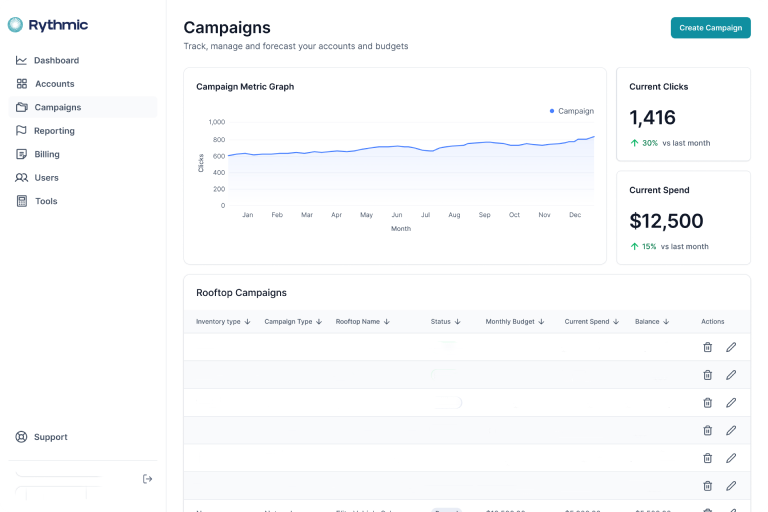The width and height of the screenshot is (768, 512).
Task: Sort table by Campaign Type column
Action: 288,322
